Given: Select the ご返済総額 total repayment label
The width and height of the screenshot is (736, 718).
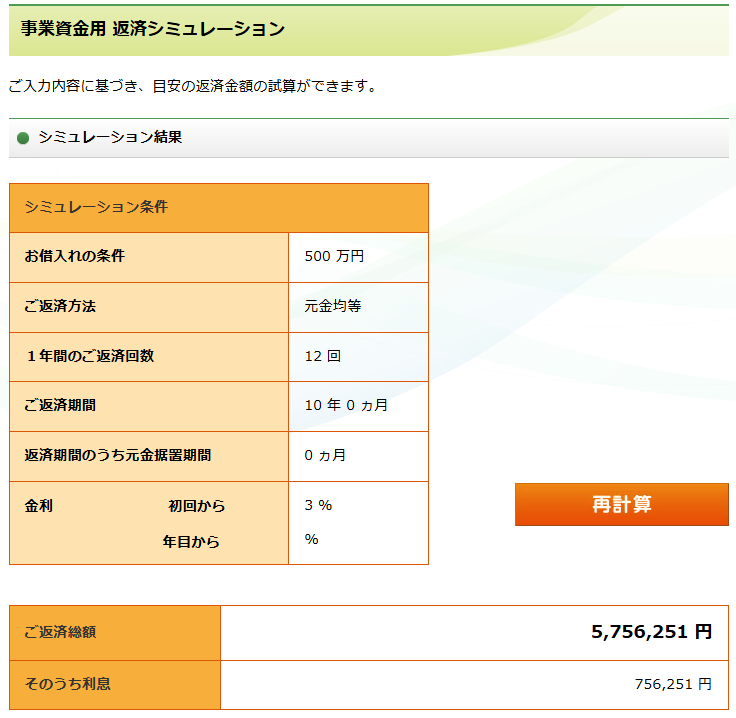Looking at the screenshot, I should pyautogui.click(x=60, y=632).
